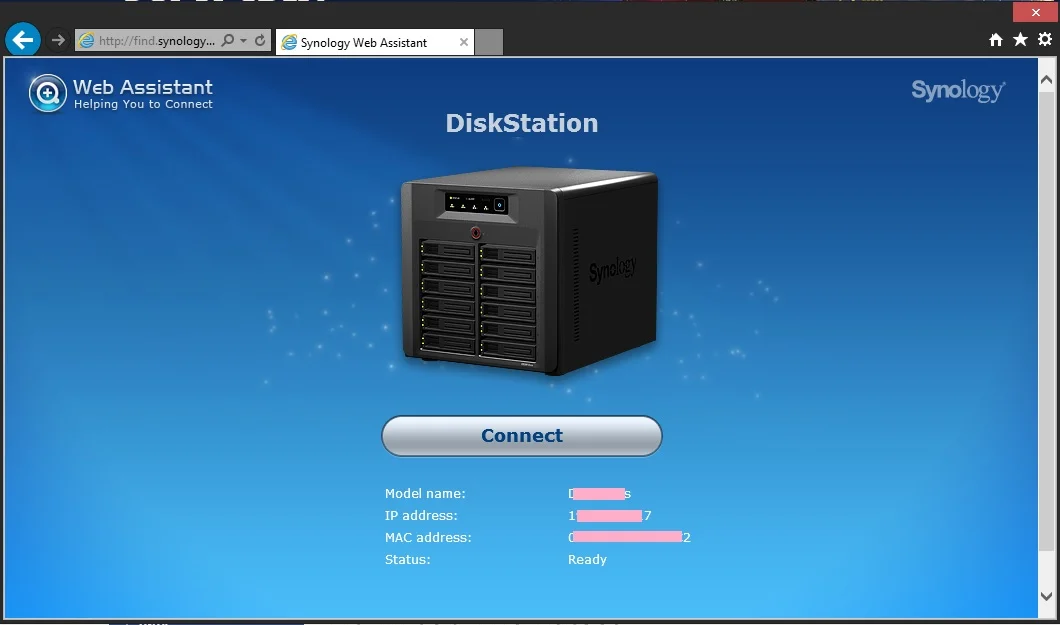Click the scrollbar up arrow
The height and width of the screenshot is (625, 1060).
pyautogui.click(x=1046, y=80)
